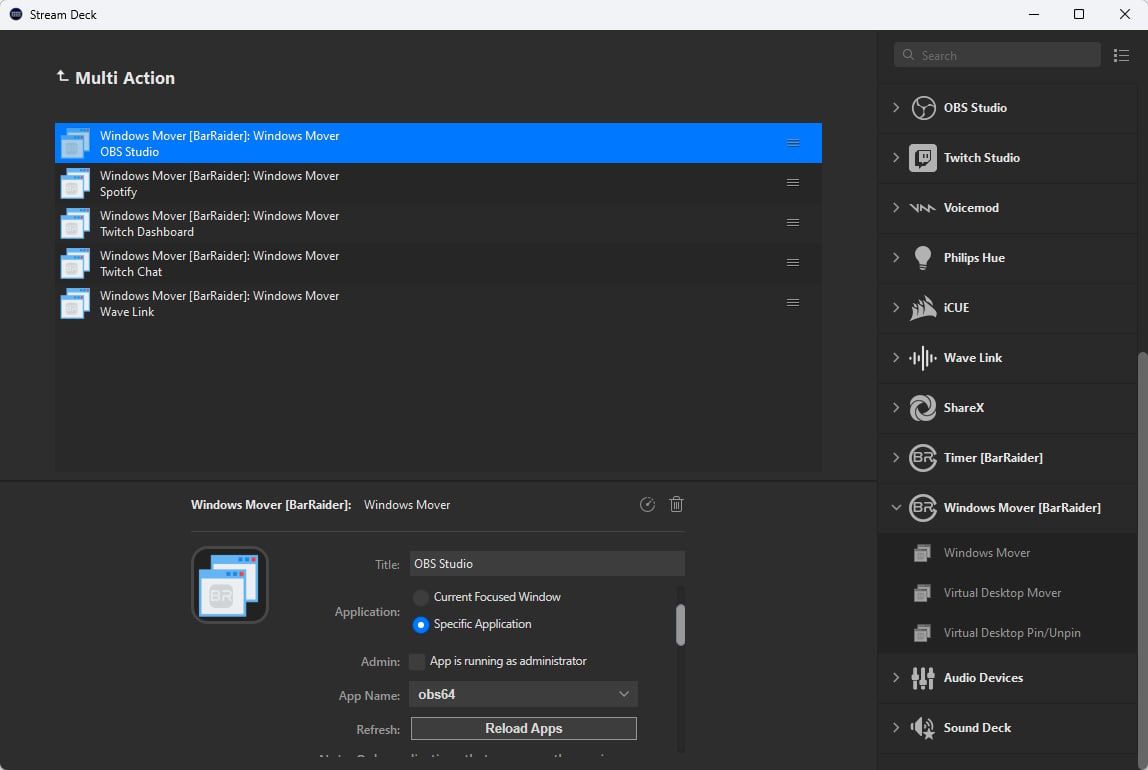Collapse the Windows Mover [BarRaider] category
Screen dimensions: 1148x770
pos(896,508)
